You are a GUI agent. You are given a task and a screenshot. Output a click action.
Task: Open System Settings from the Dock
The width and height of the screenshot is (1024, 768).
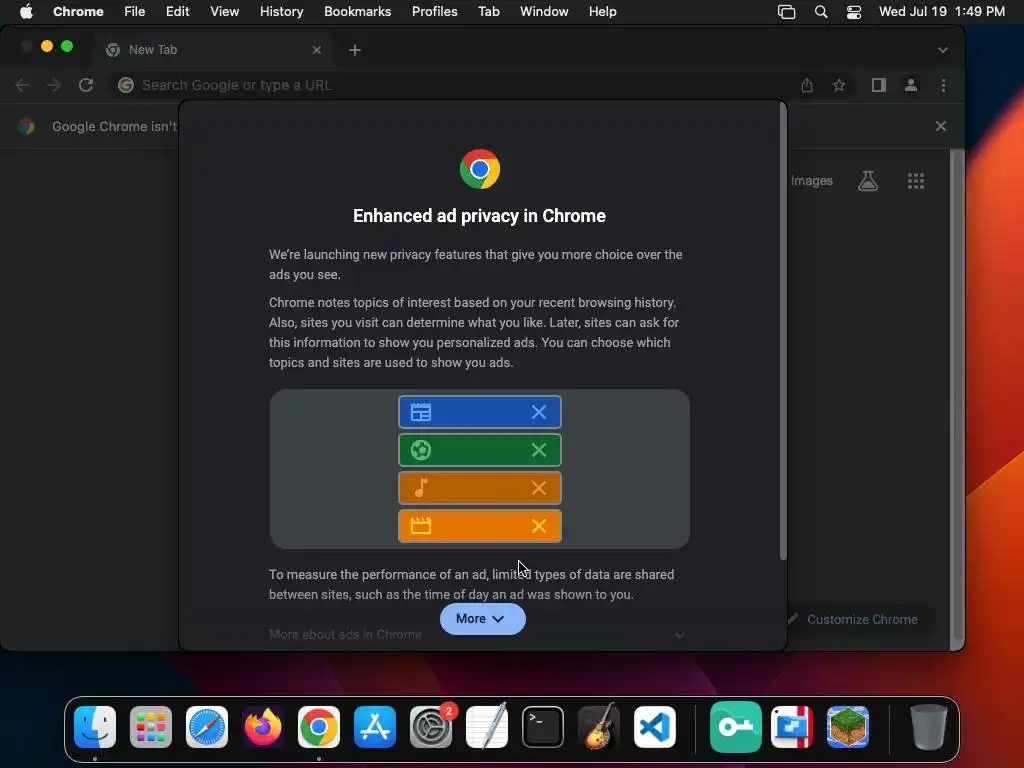(431, 727)
